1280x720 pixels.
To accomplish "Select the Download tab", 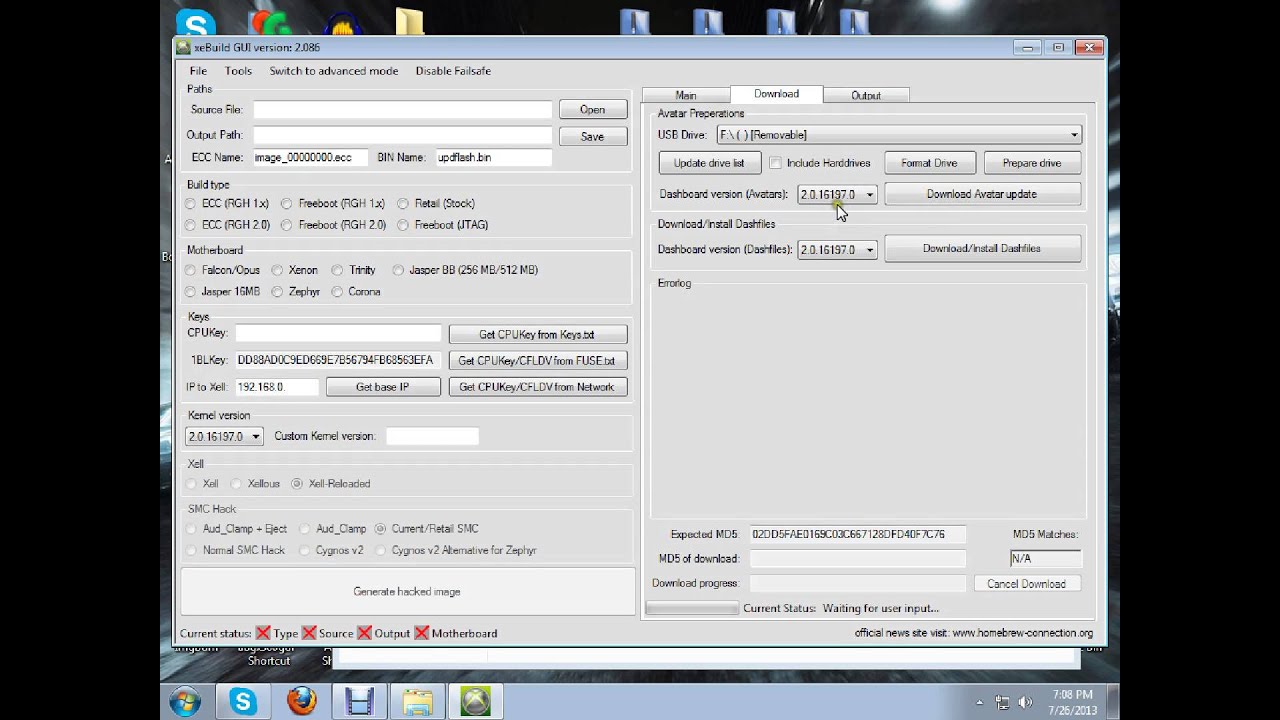I will (x=776, y=94).
